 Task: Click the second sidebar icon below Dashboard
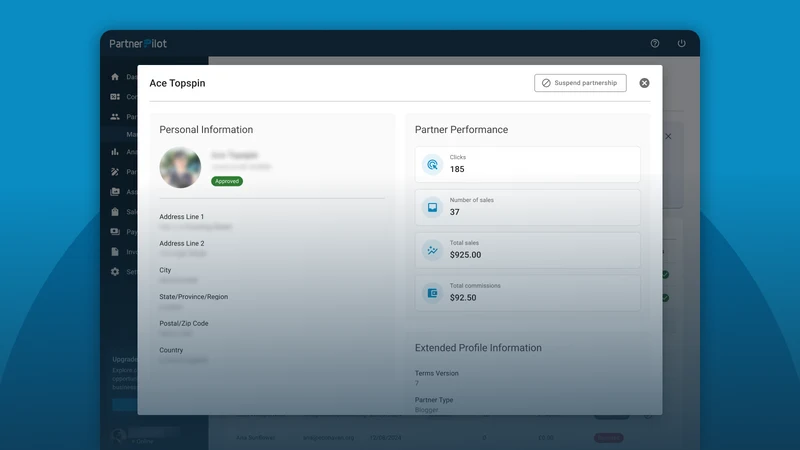coord(115,96)
